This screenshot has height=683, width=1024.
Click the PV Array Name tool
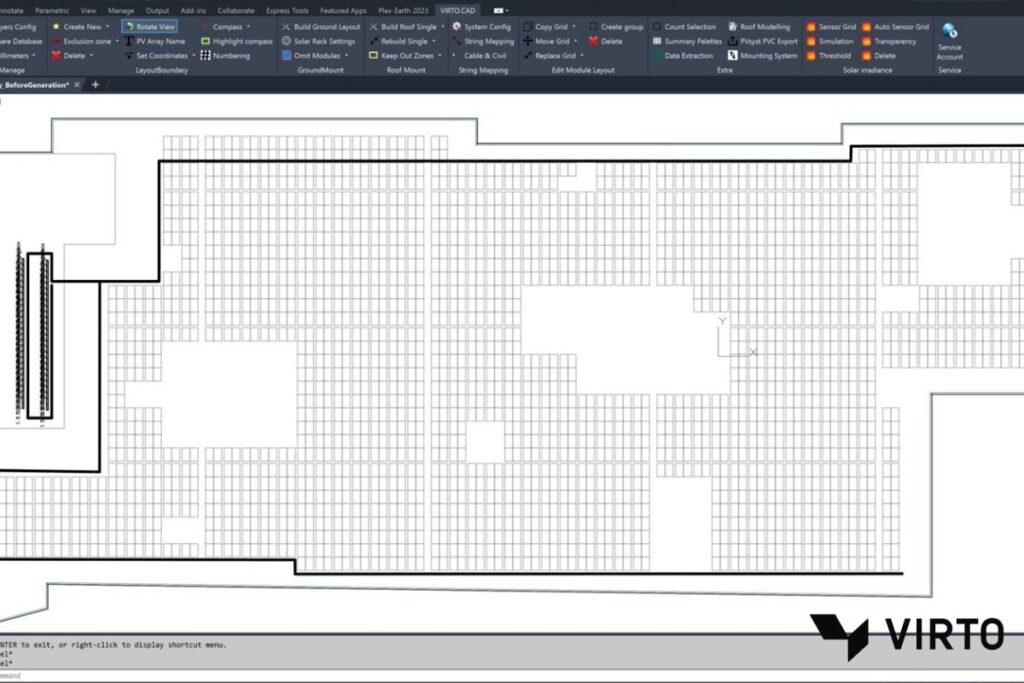click(155, 41)
